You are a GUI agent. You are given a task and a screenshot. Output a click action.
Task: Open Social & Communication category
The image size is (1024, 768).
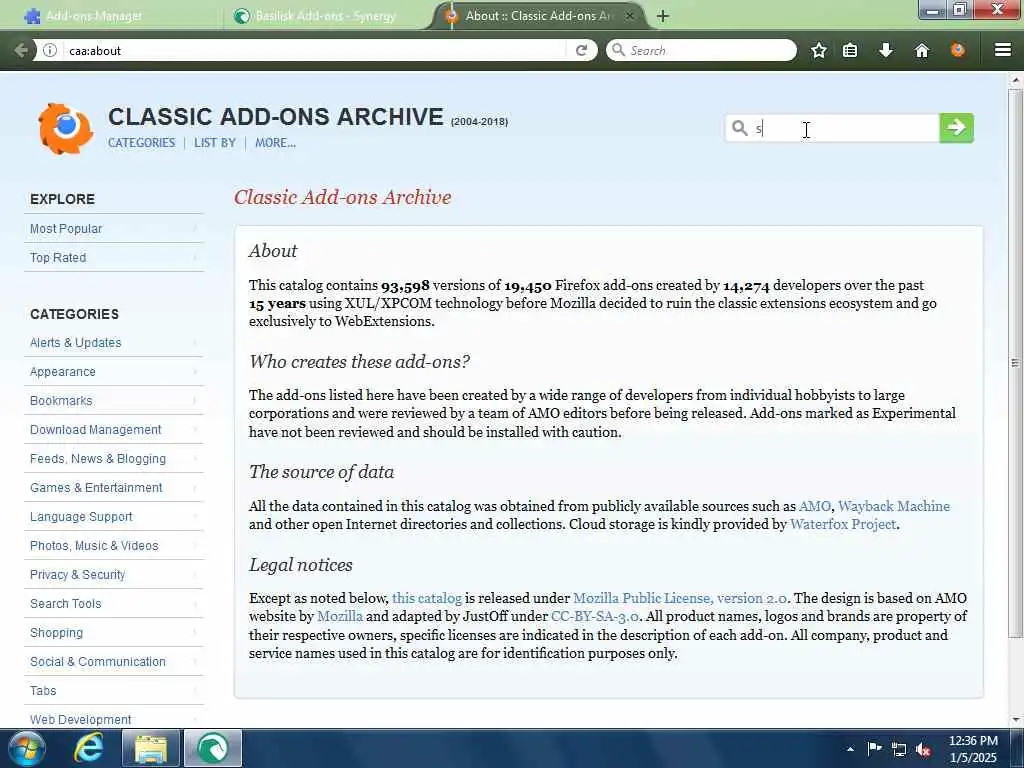[114, 662]
